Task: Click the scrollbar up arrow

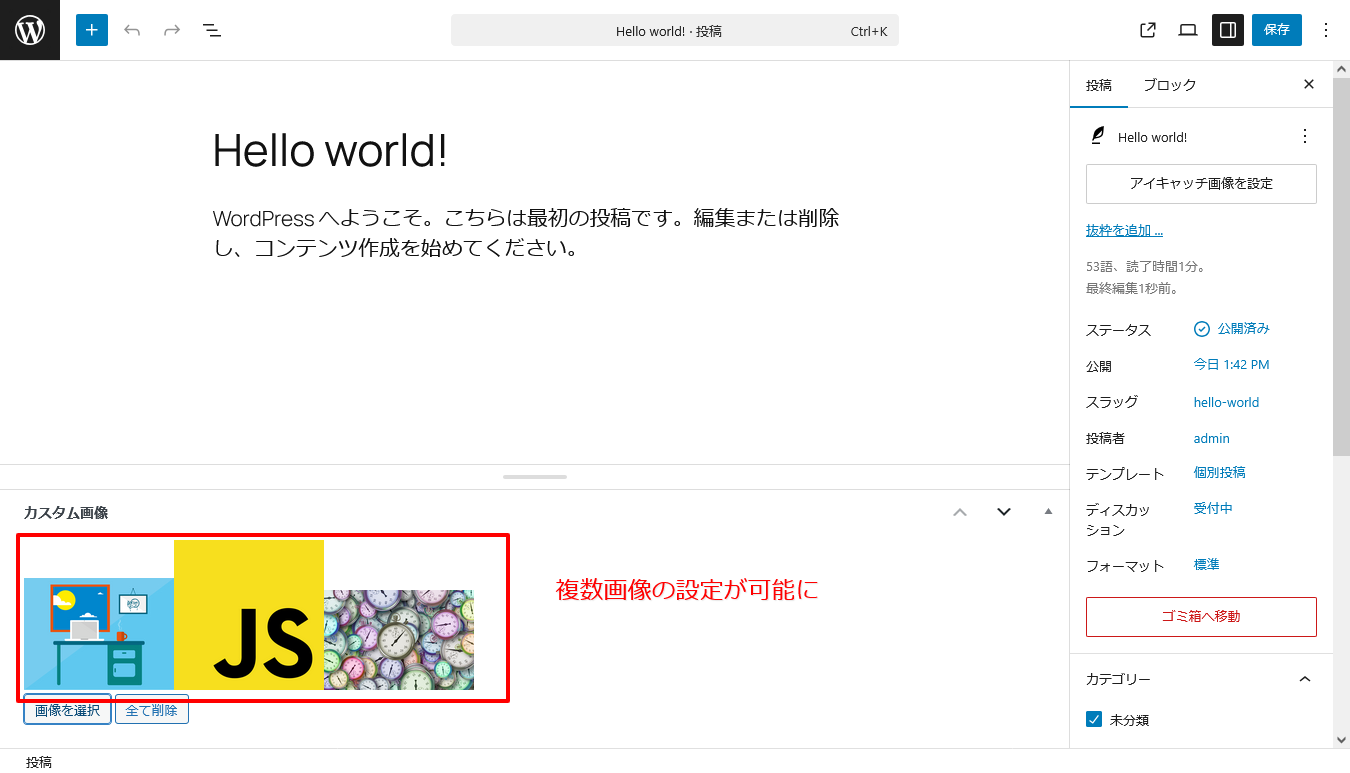Action: [x=1341, y=69]
